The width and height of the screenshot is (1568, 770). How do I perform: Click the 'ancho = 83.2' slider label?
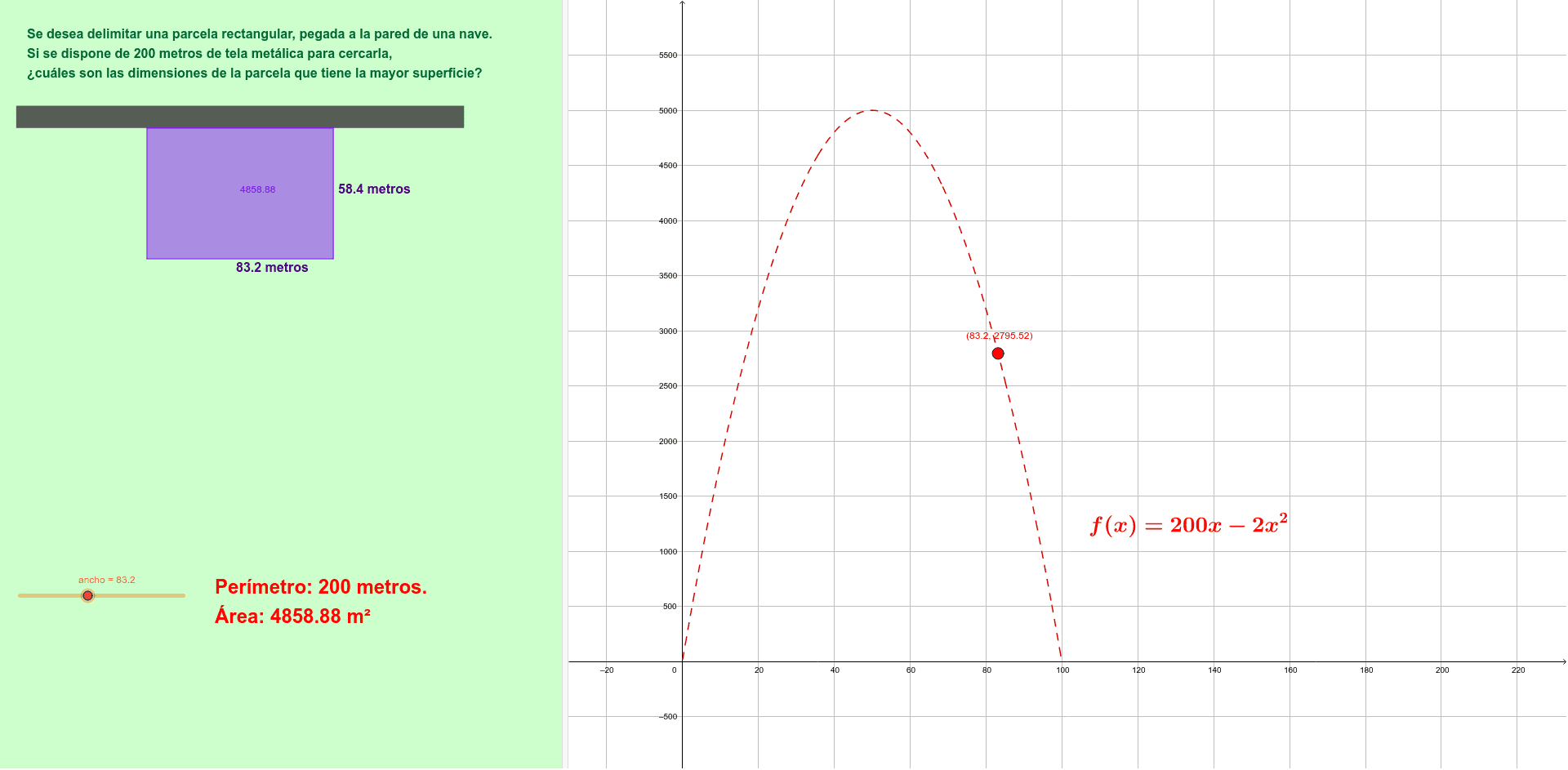(x=107, y=580)
